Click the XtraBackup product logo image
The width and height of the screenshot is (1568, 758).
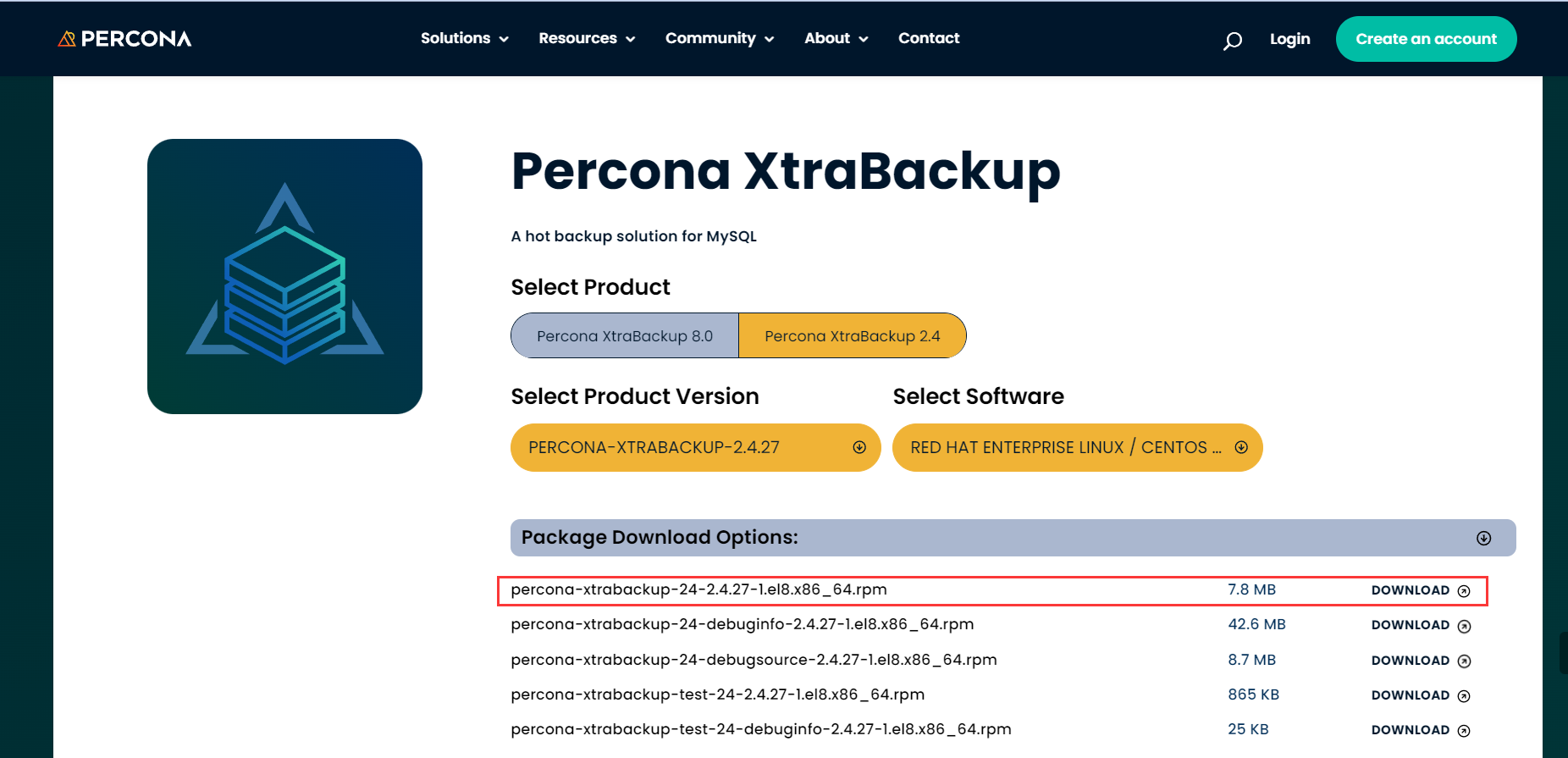[284, 276]
